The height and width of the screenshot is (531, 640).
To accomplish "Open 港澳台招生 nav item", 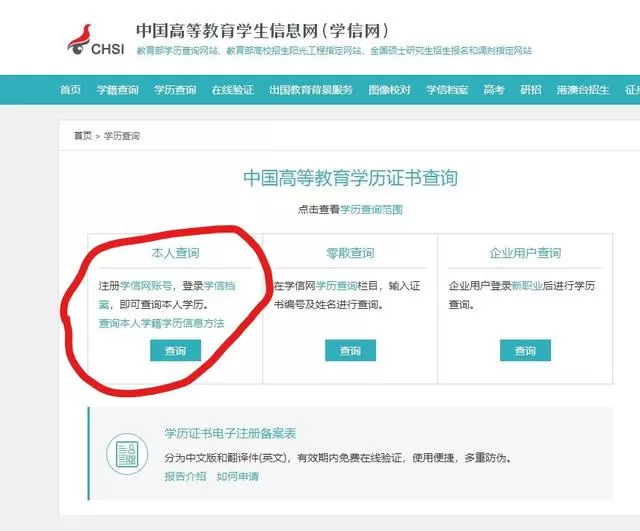I will click(x=583, y=90).
